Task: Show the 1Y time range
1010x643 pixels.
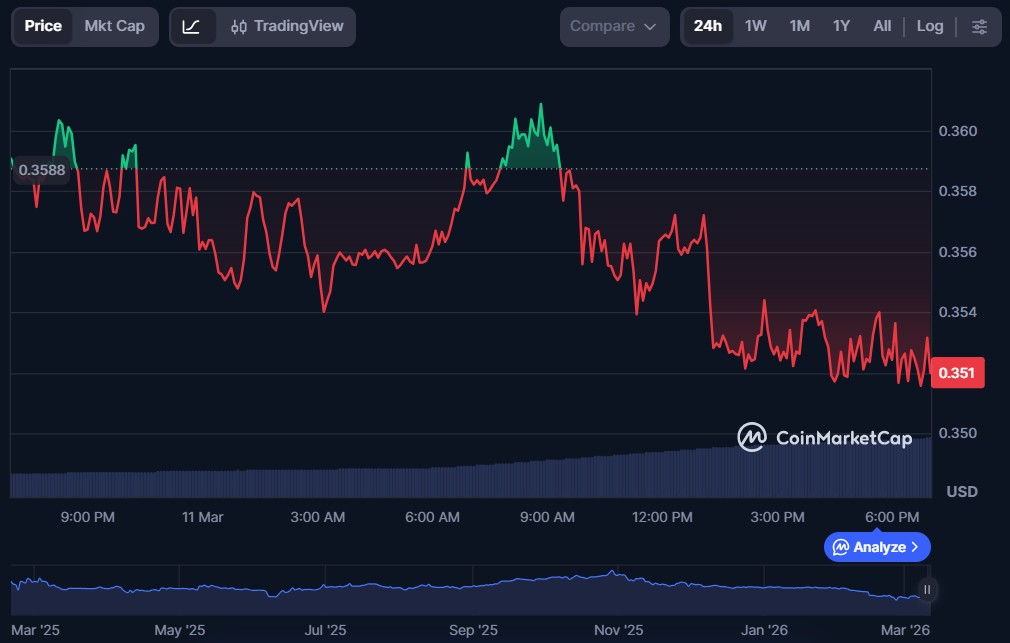Action: [841, 26]
